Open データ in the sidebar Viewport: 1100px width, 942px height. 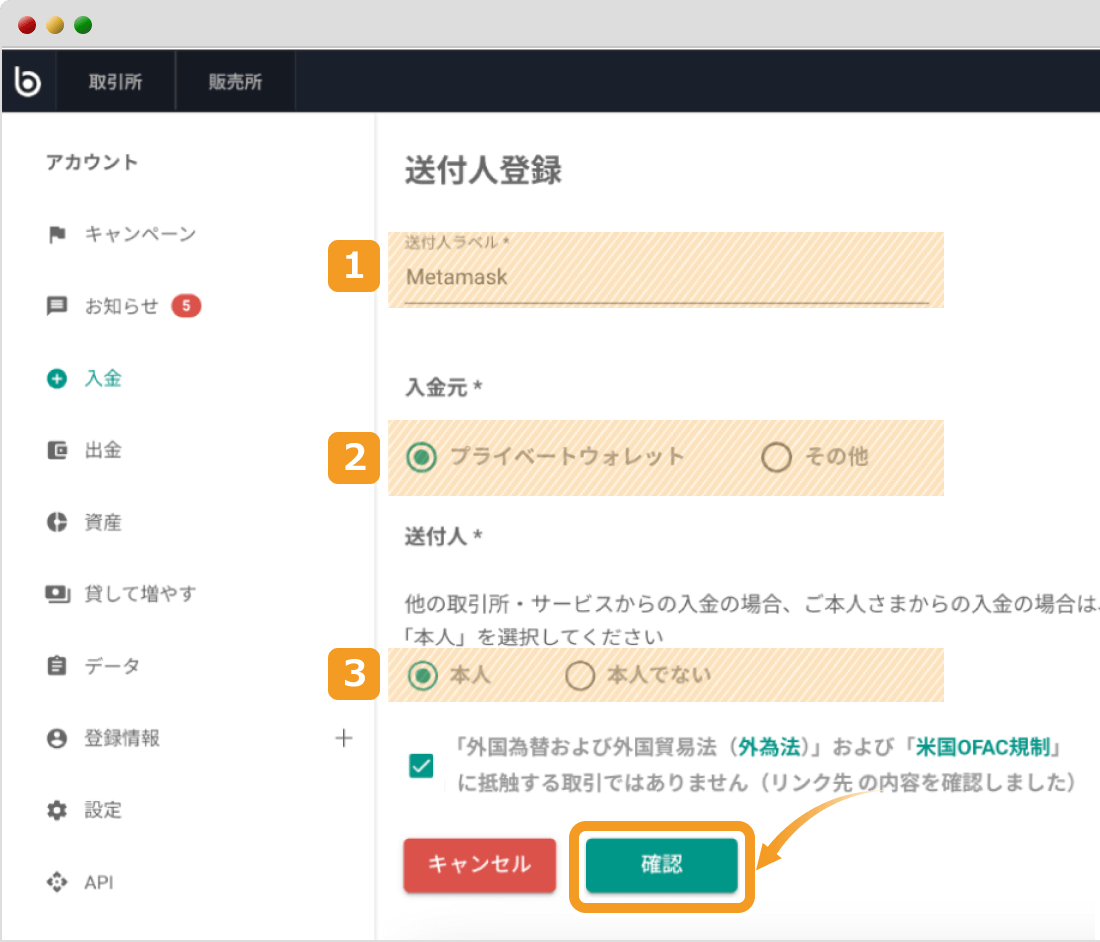(x=112, y=666)
